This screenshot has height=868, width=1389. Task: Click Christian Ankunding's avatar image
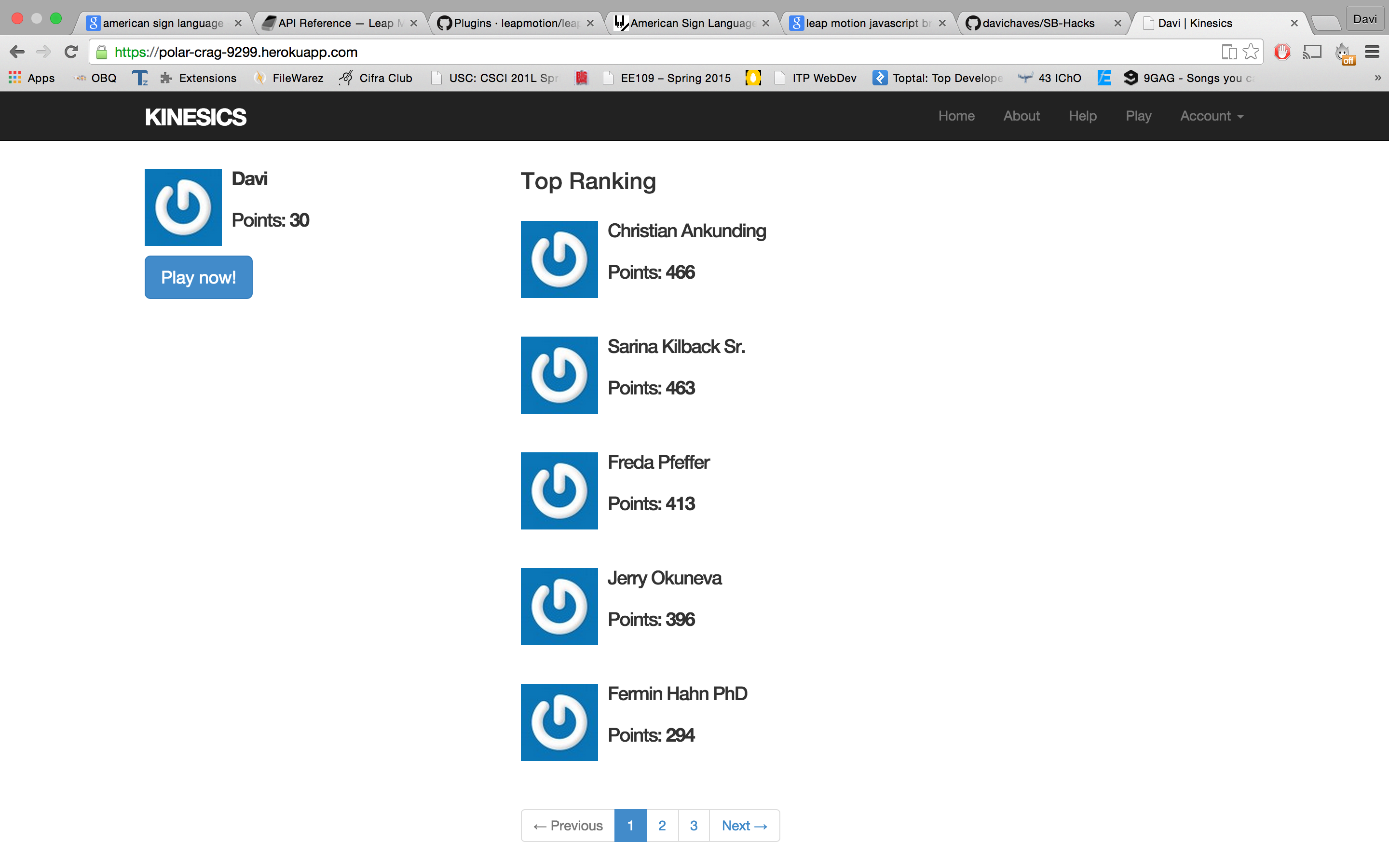[x=559, y=259]
